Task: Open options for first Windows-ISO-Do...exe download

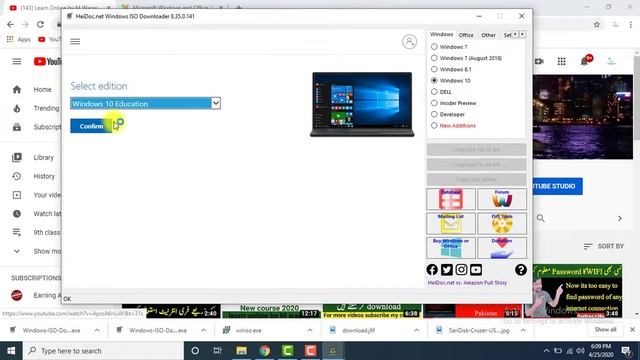Action: coord(97,330)
